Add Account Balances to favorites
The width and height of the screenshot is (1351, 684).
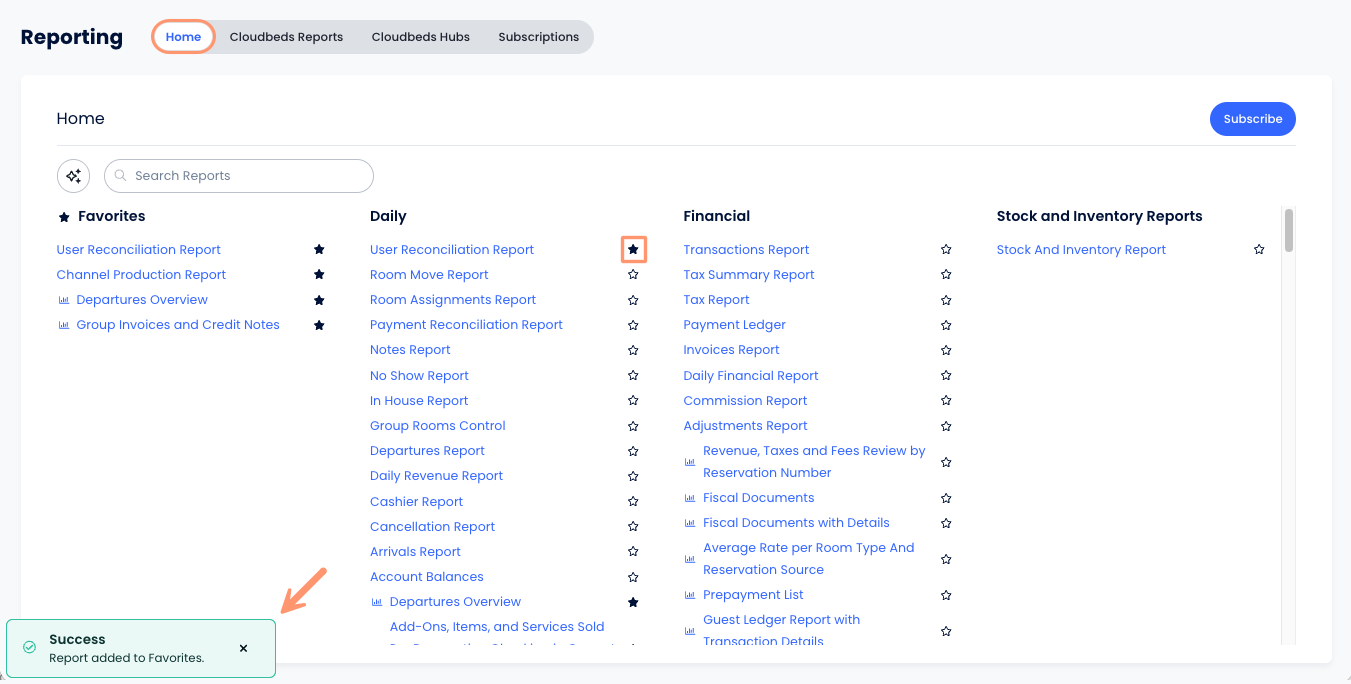coord(633,577)
